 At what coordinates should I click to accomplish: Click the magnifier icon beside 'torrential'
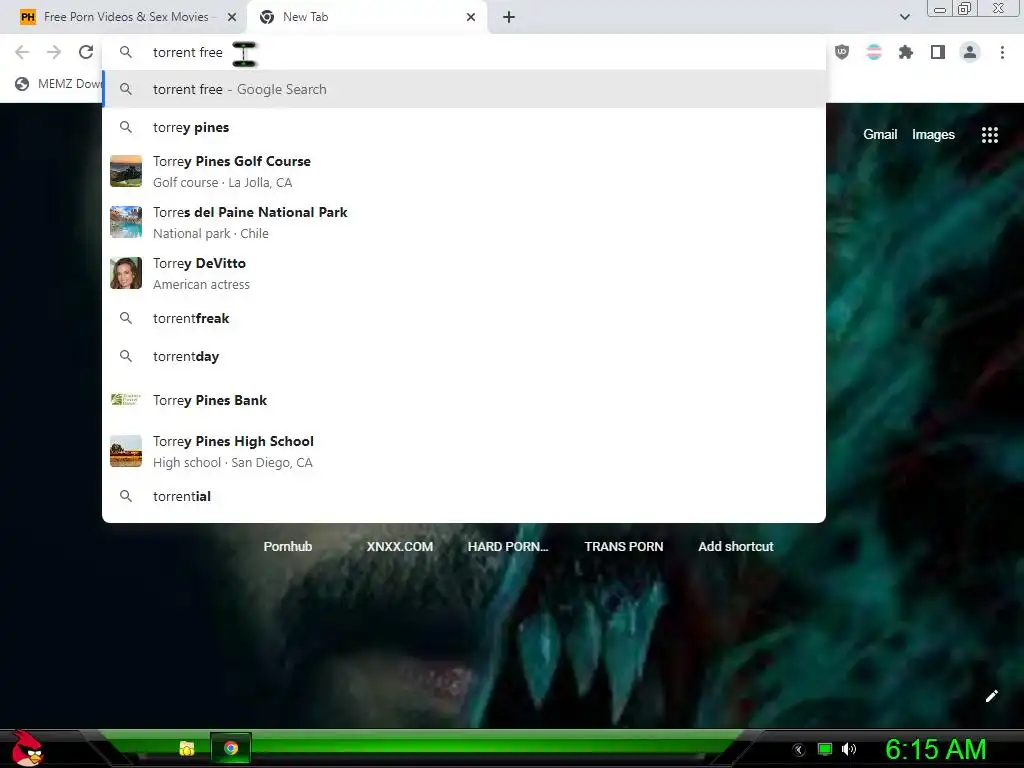[126, 496]
